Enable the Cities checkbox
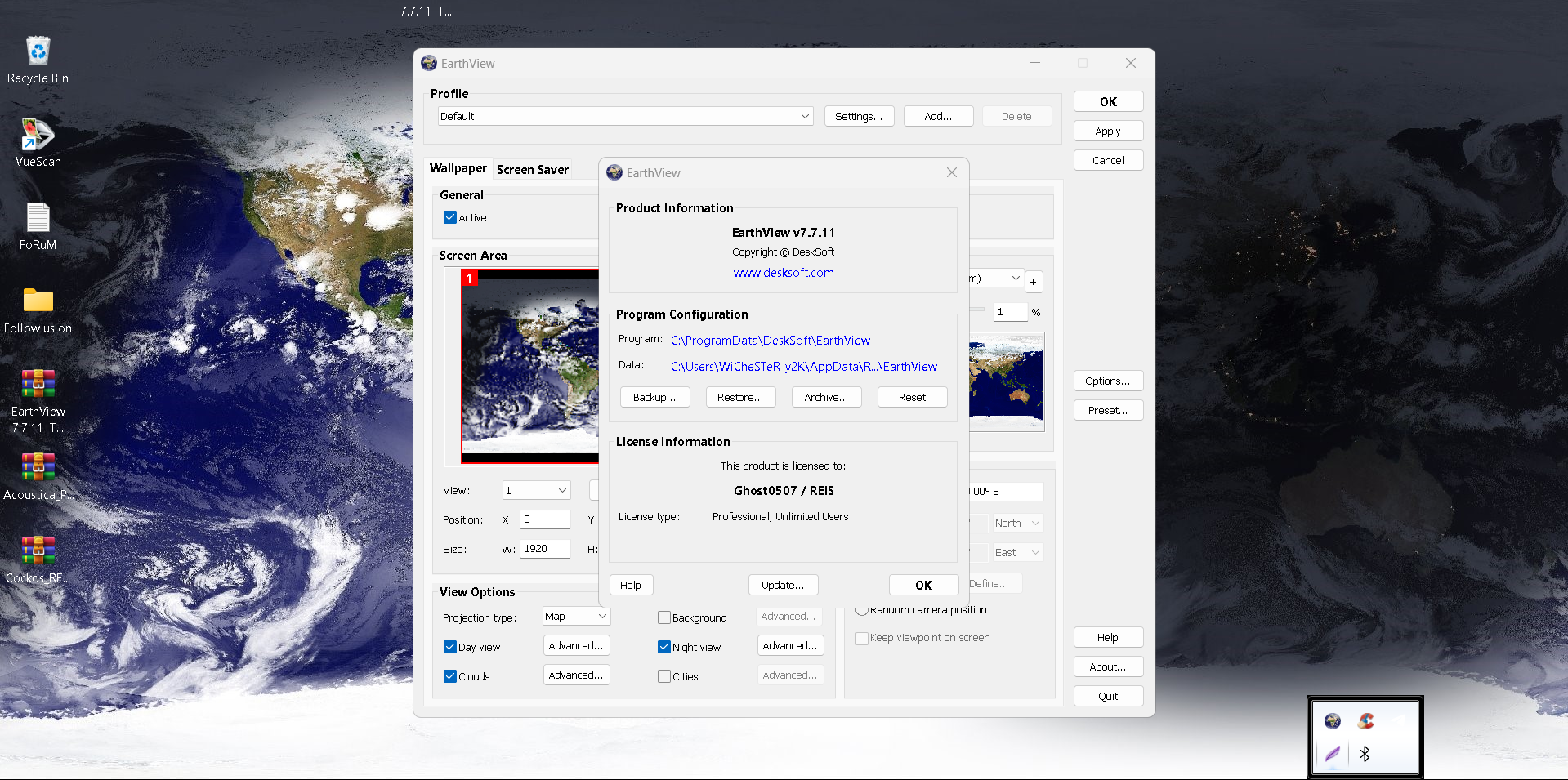The image size is (1568, 780). click(664, 676)
